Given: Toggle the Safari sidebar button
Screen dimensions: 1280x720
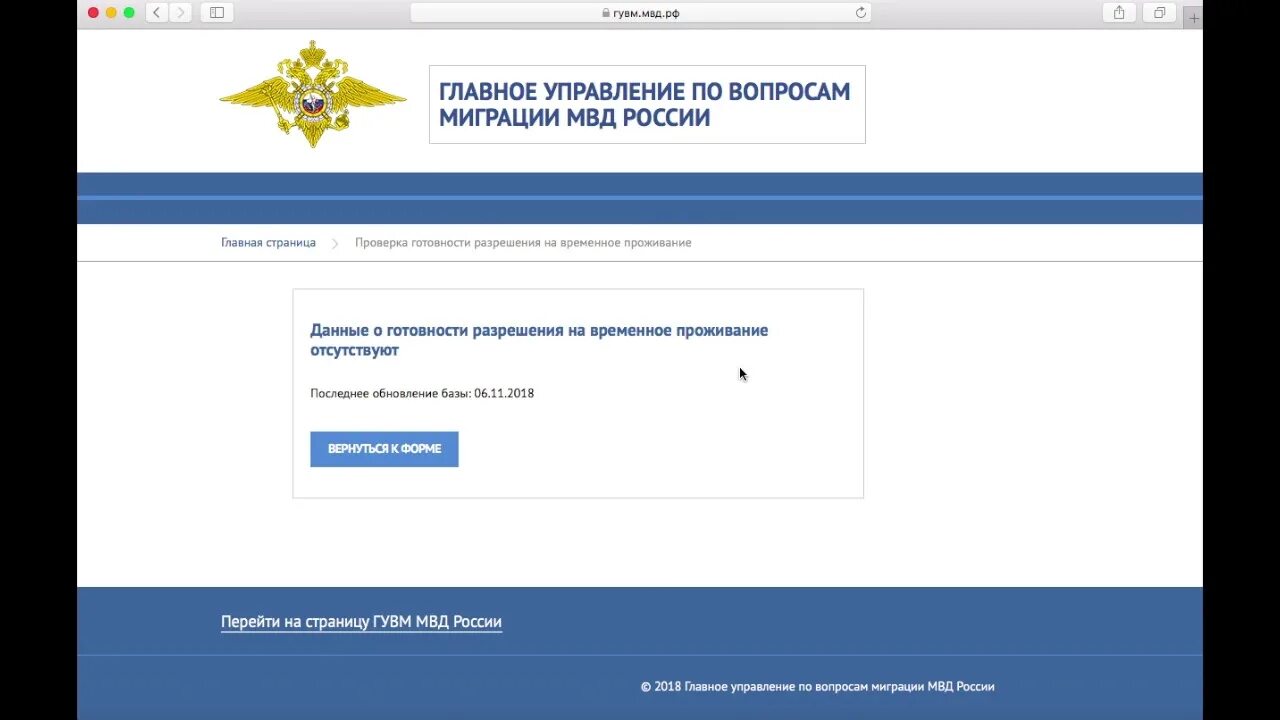Looking at the screenshot, I should (x=216, y=13).
